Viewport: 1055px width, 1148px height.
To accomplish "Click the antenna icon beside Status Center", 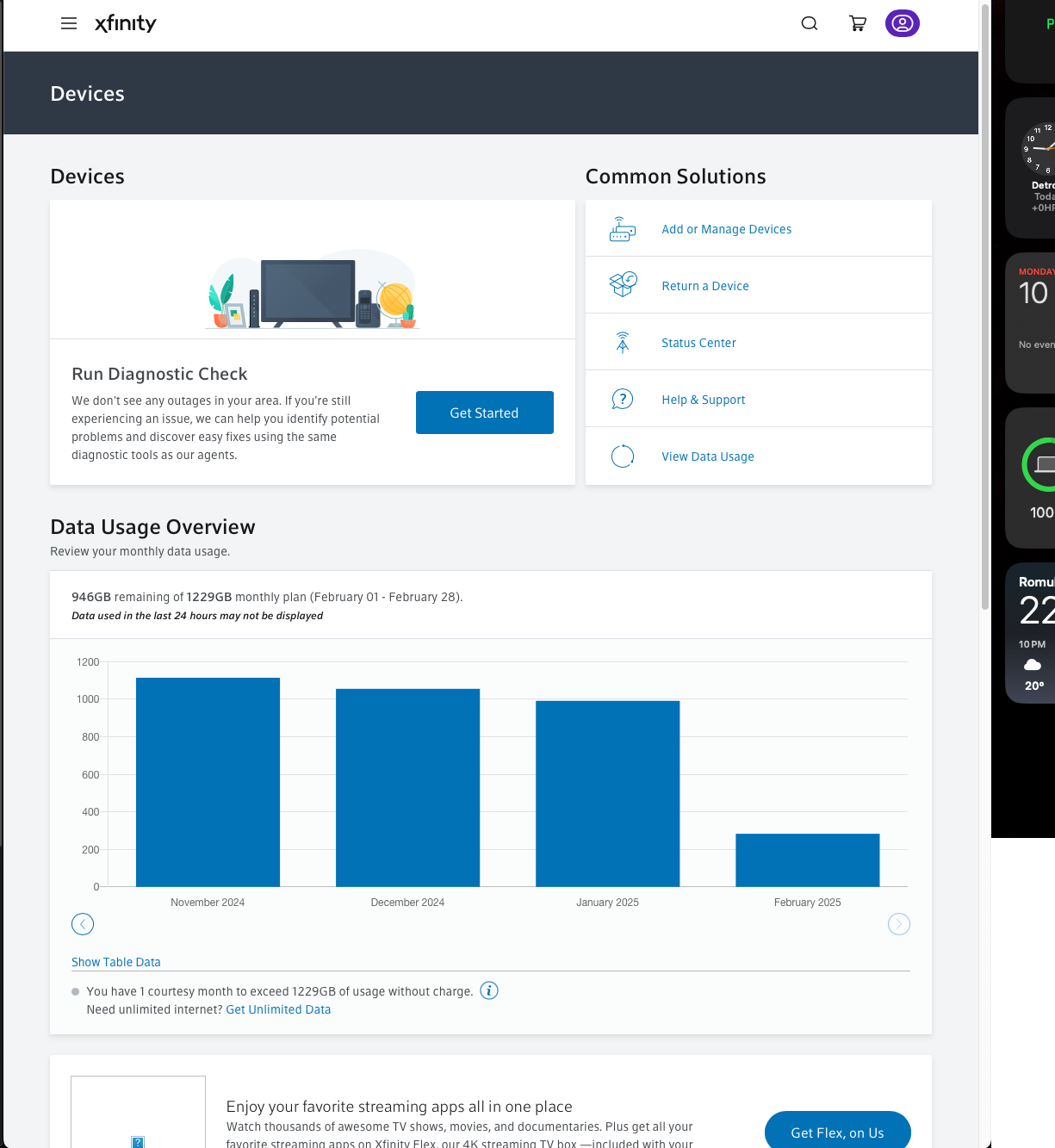I will click(x=622, y=342).
